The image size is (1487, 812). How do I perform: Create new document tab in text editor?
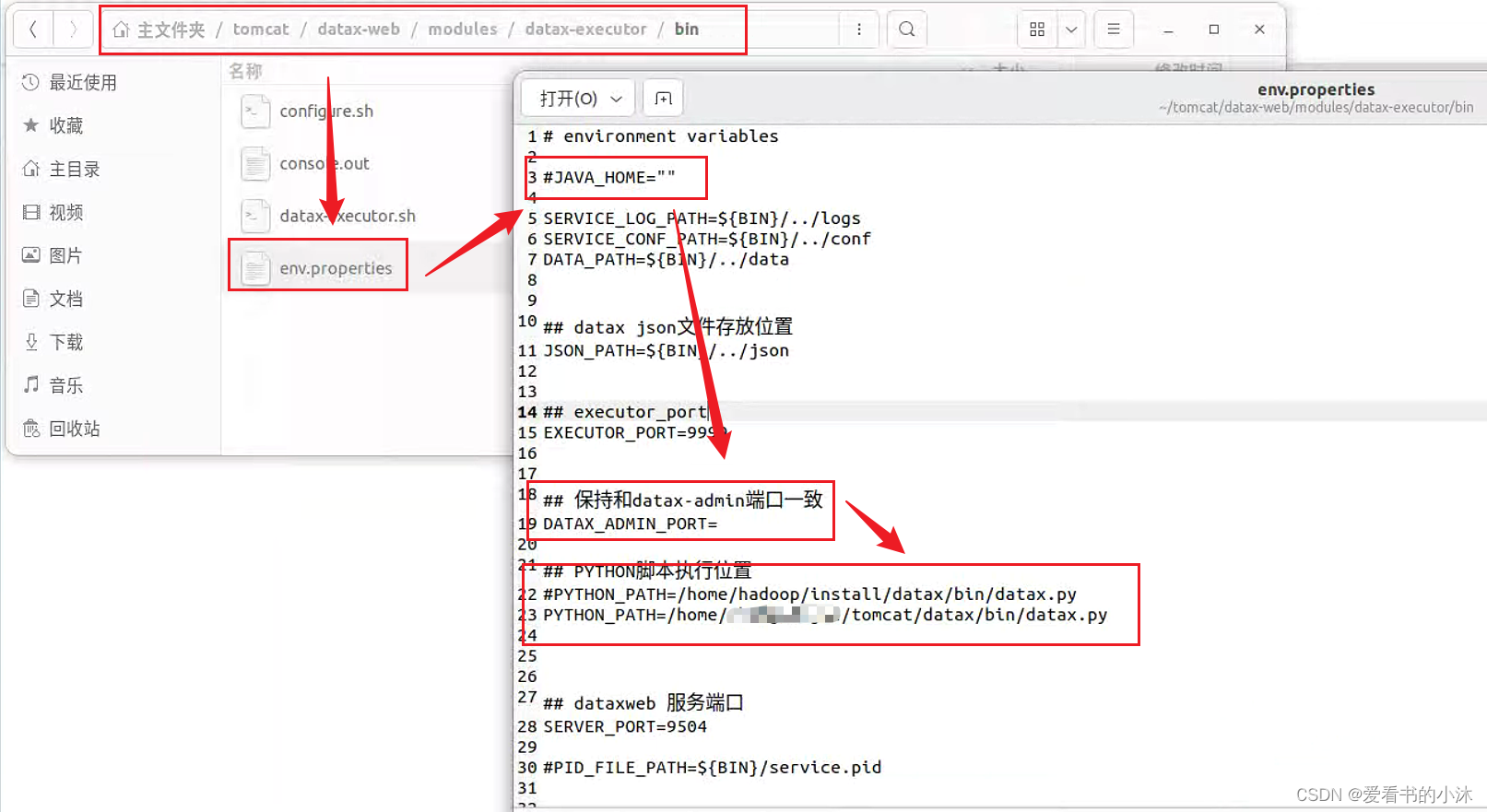click(664, 99)
